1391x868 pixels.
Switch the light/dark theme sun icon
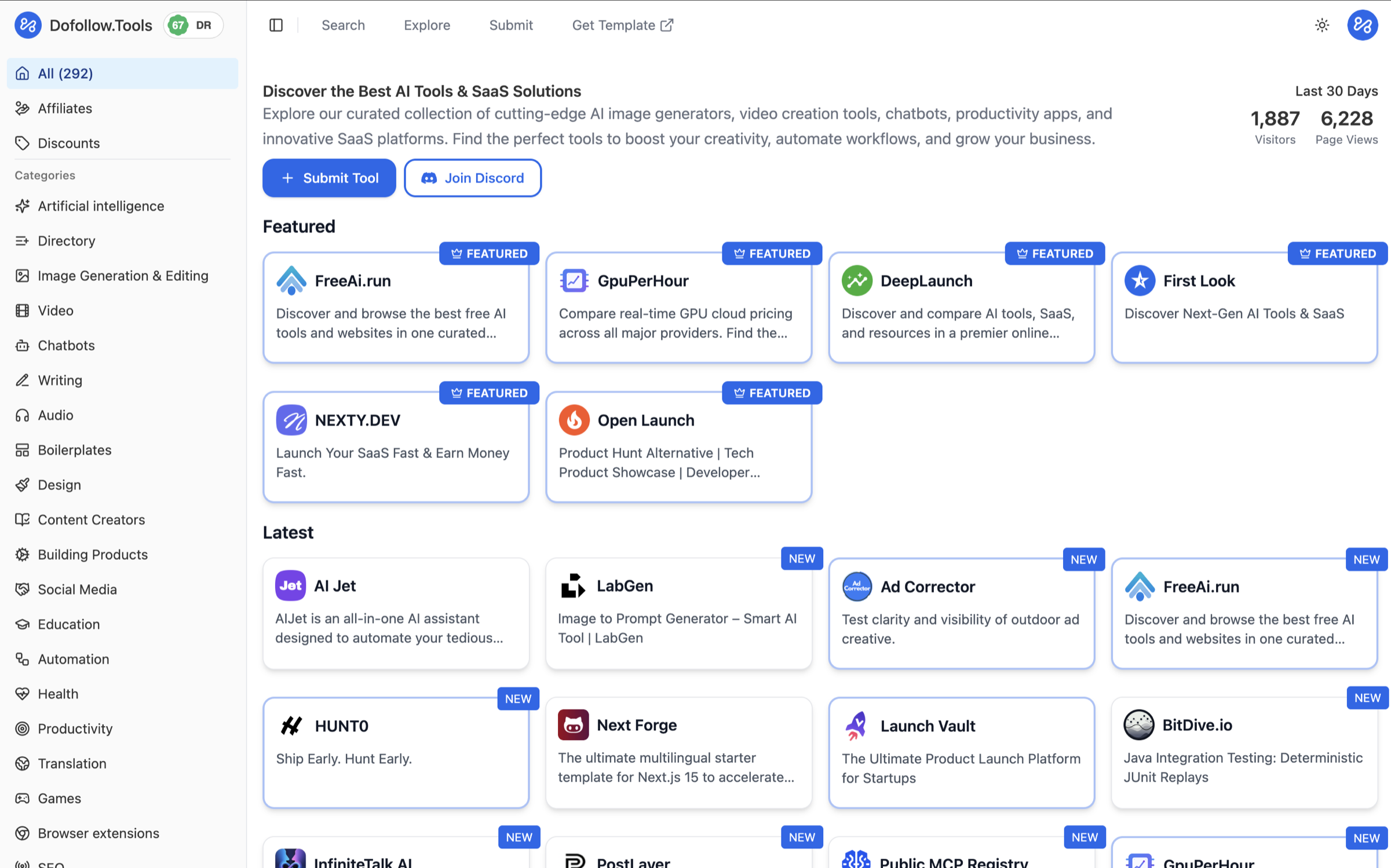tap(1321, 25)
